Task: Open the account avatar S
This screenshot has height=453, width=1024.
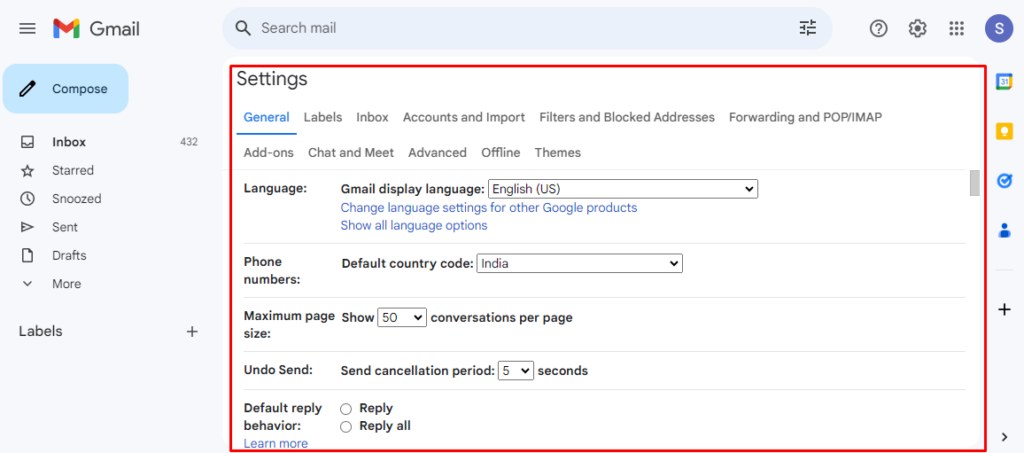Action: 999,28
